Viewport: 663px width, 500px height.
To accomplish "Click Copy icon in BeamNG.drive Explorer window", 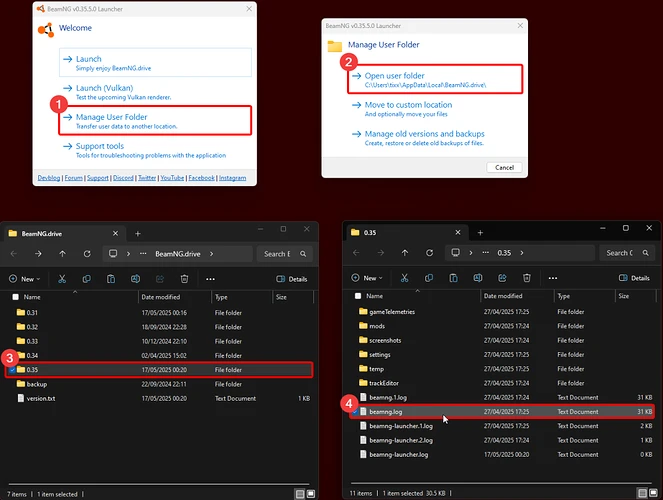I will coord(87,279).
